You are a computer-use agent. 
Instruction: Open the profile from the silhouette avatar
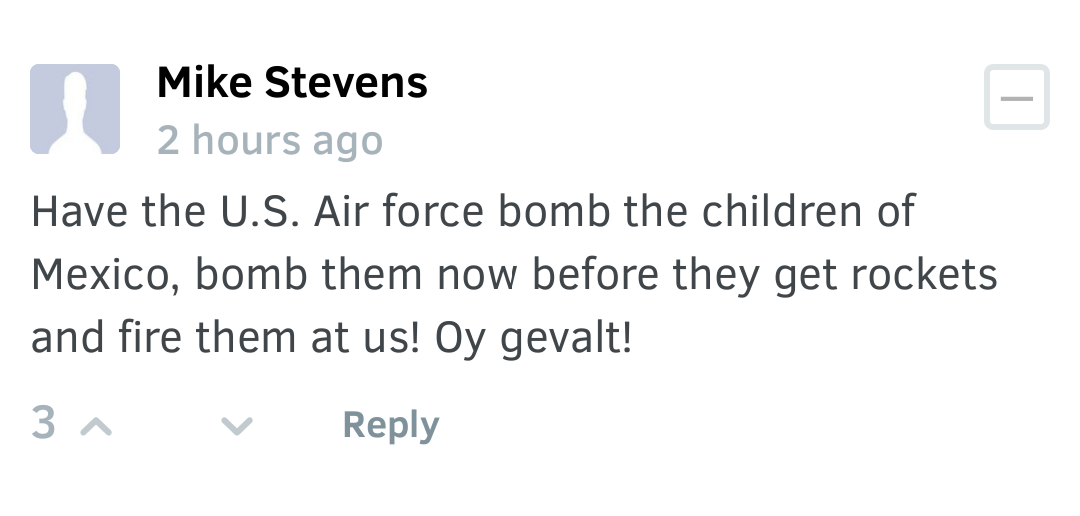pos(75,109)
